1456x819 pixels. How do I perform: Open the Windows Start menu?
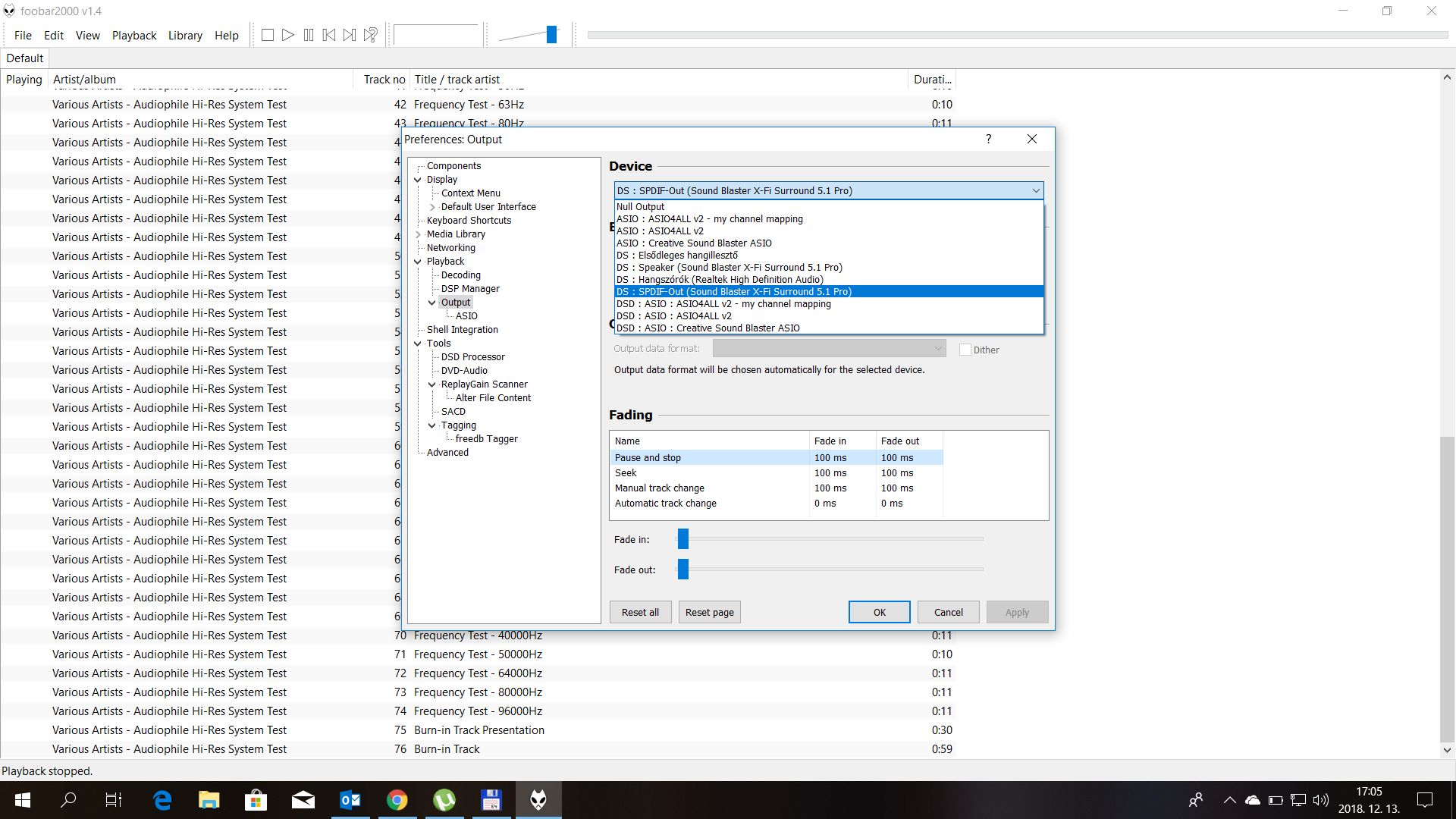tap(23, 800)
